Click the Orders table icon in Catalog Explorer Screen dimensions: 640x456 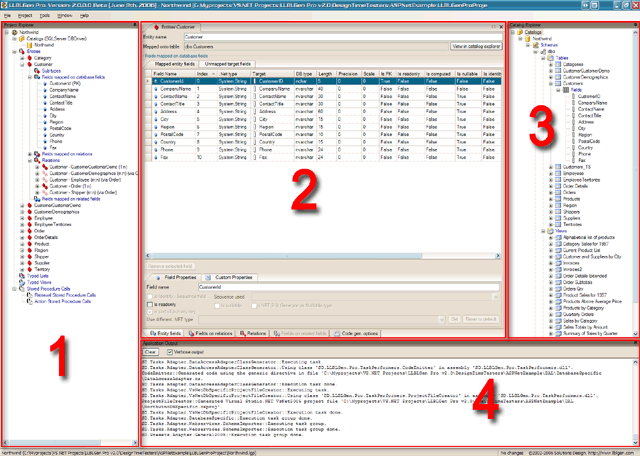pos(558,192)
